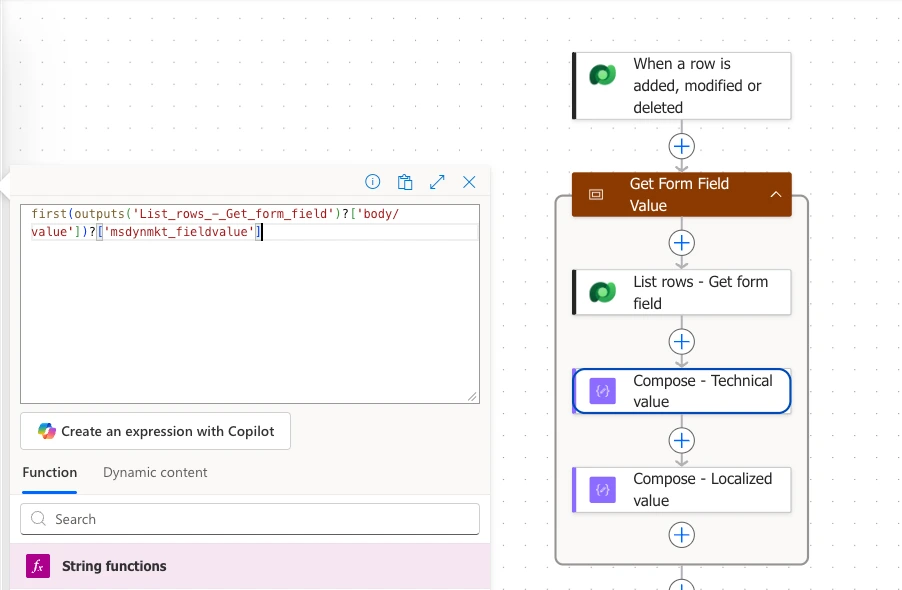
Task: Click the fx String functions icon
Action: pos(38,566)
